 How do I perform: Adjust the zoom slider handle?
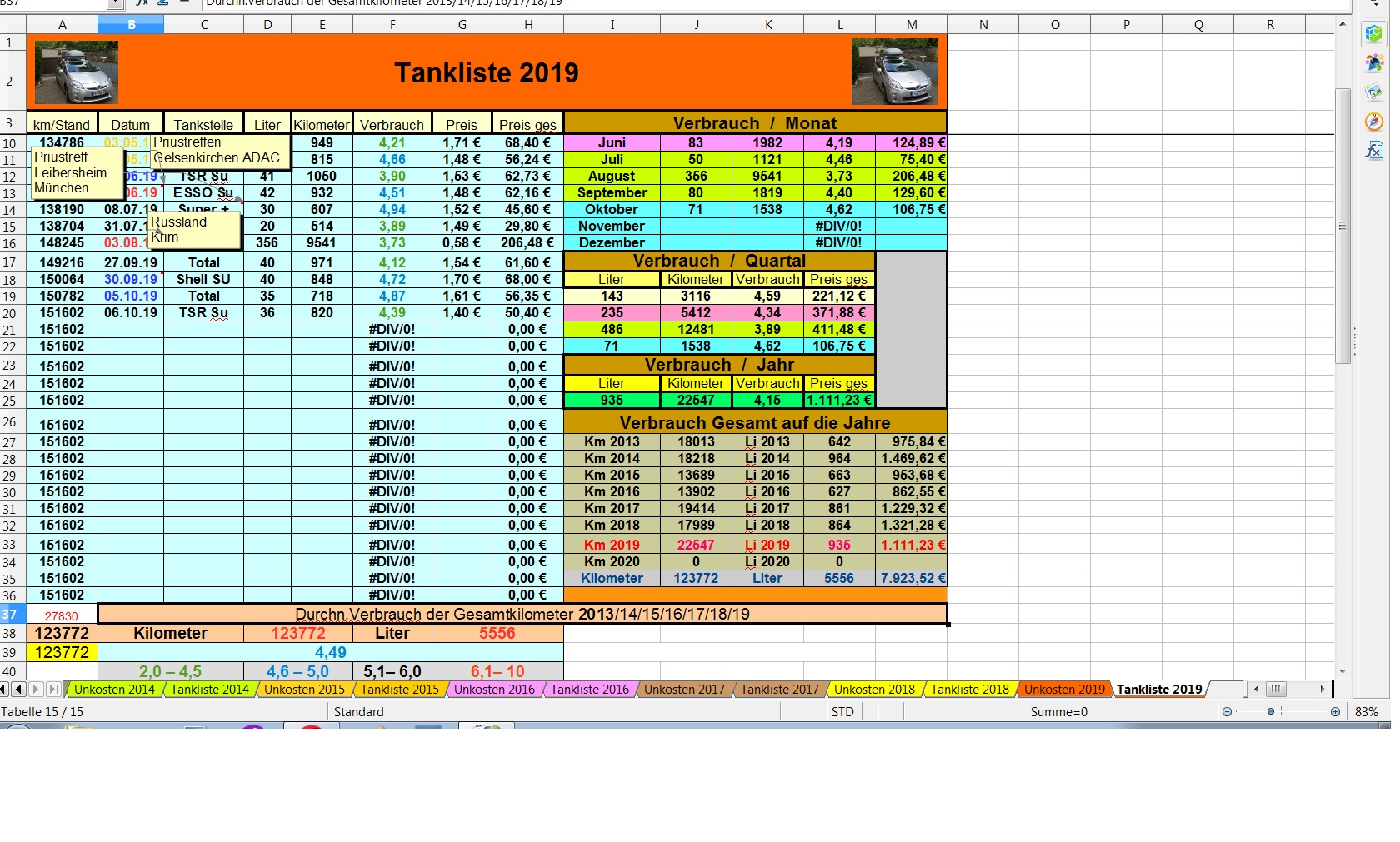[x=1271, y=711]
